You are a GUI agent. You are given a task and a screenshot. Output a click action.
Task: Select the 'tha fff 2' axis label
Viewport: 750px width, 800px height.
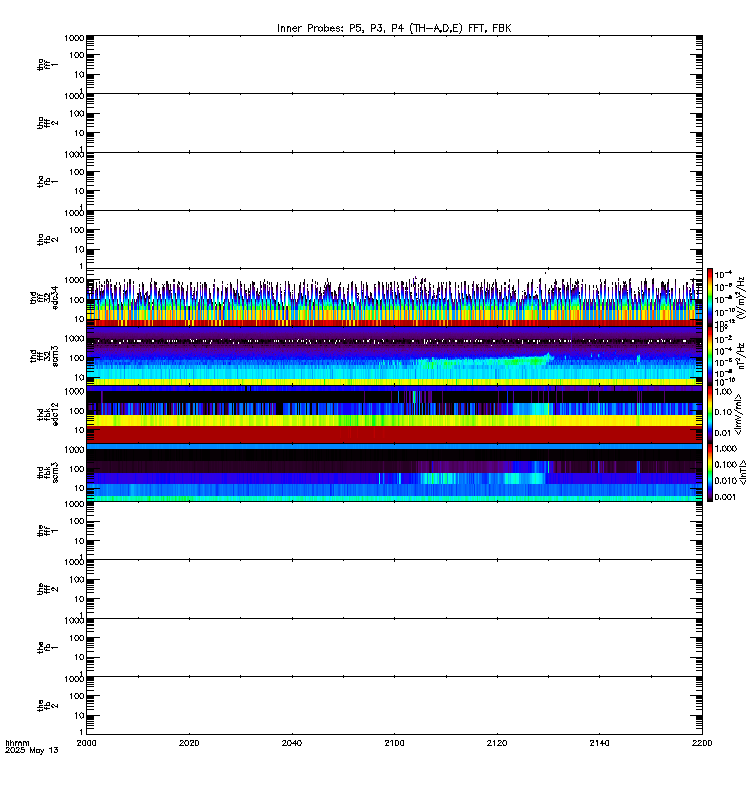coord(47,122)
